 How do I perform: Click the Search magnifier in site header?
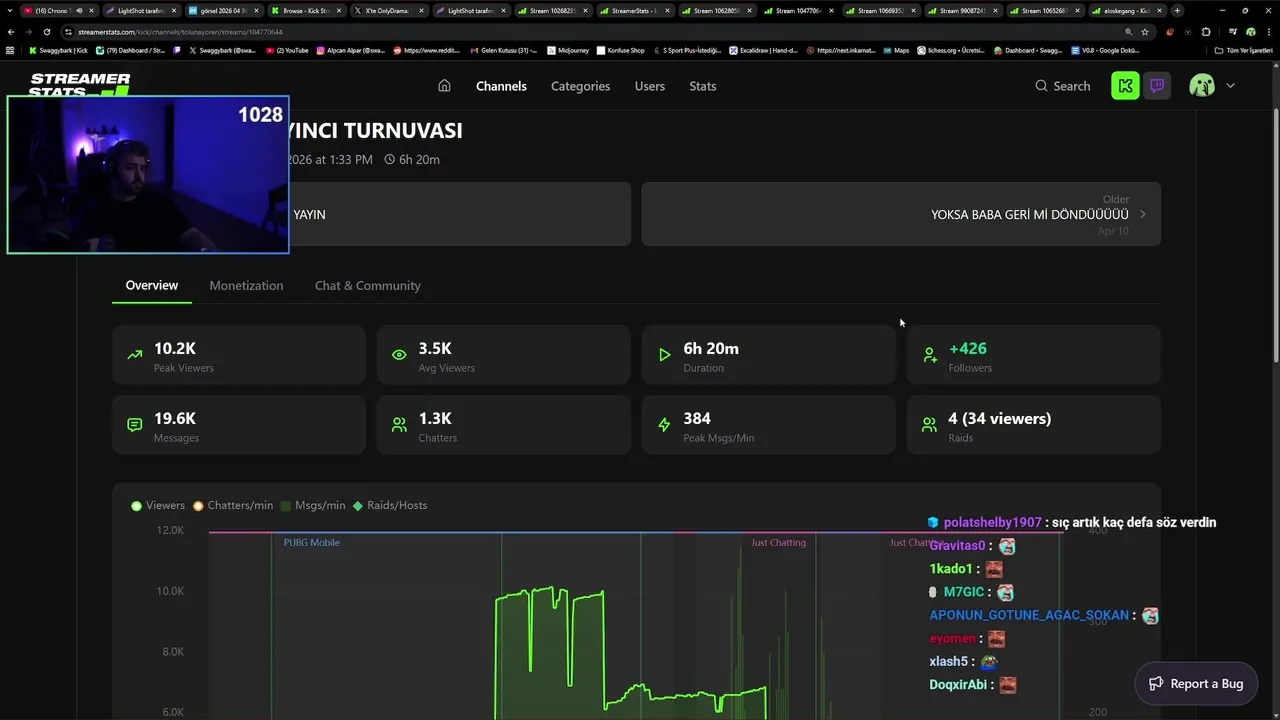tap(1041, 86)
